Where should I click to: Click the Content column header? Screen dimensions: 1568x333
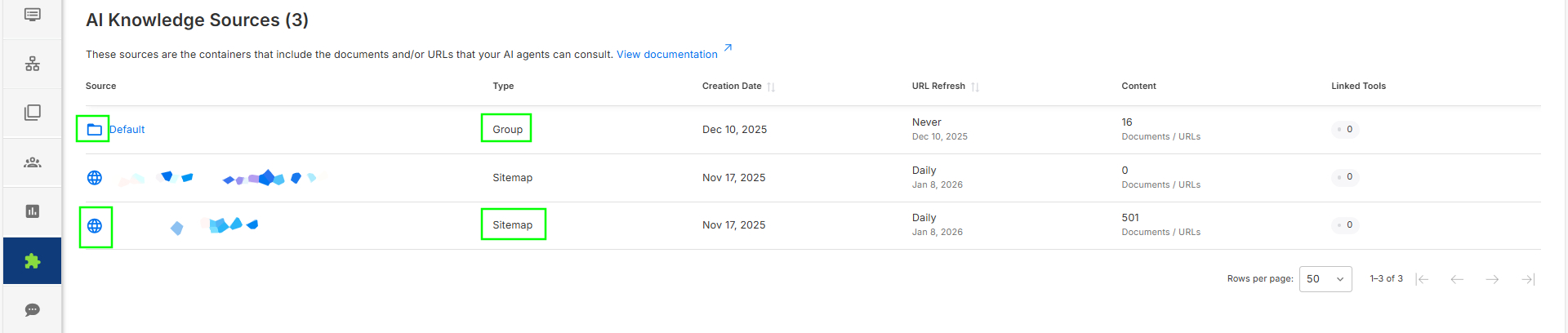(1138, 86)
